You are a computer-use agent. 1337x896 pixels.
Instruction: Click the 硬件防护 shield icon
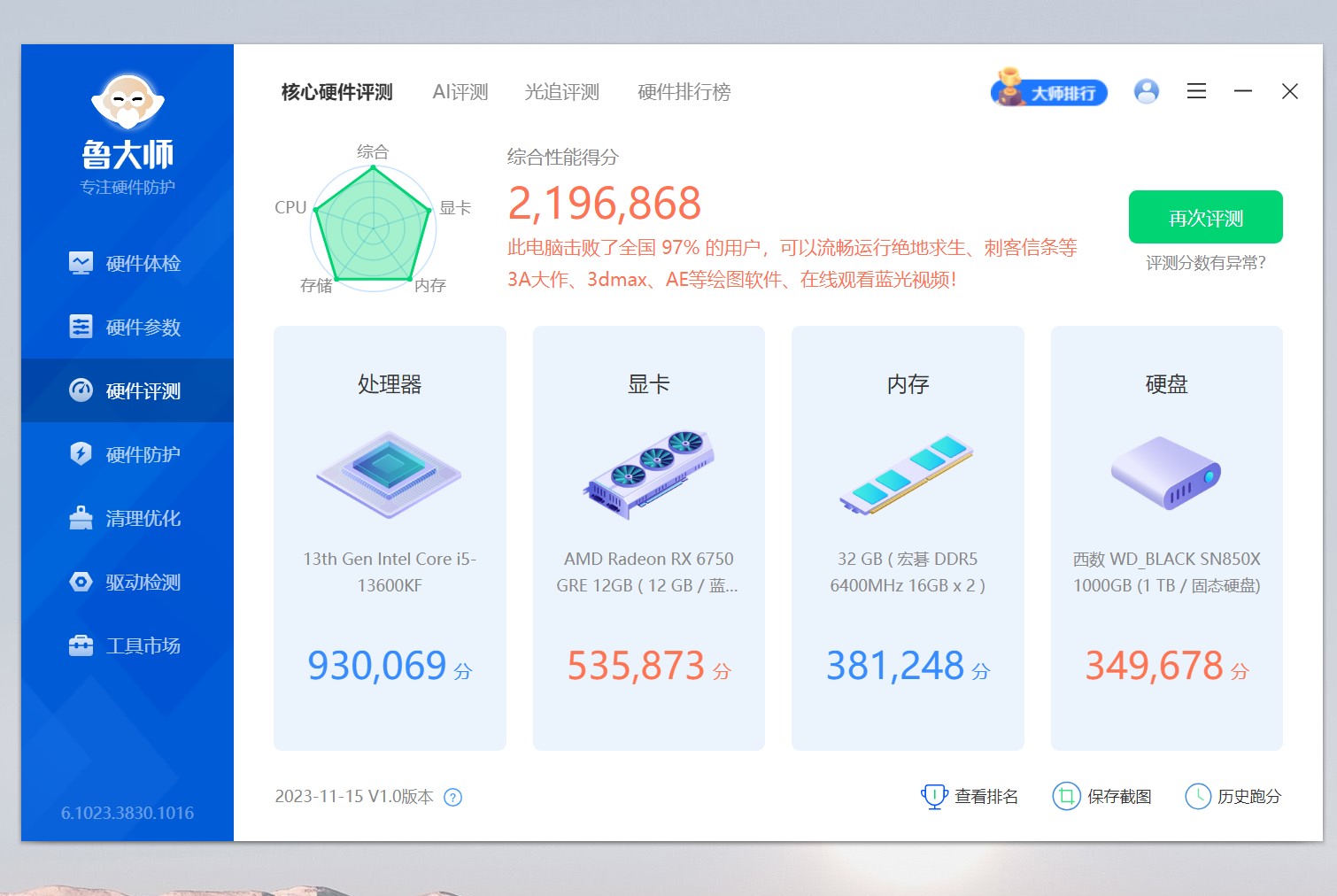(x=81, y=454)
